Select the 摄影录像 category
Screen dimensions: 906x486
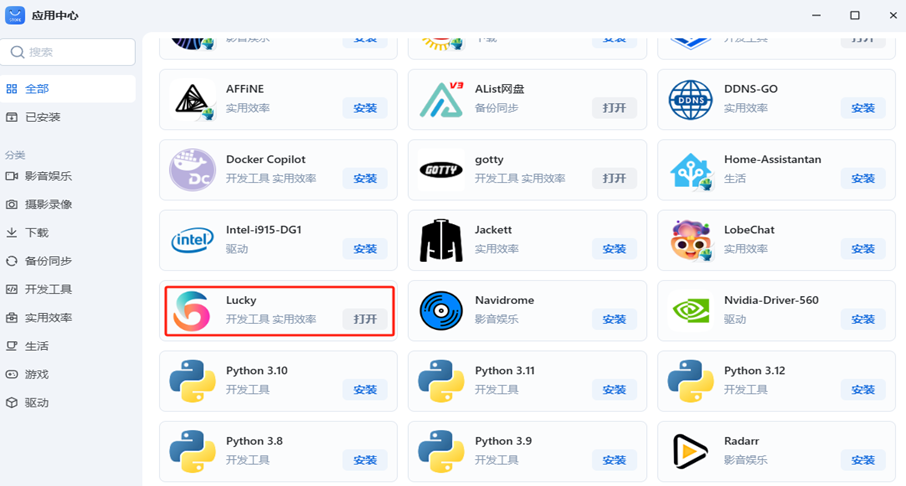pyautogui.click(x=68, y=205)
